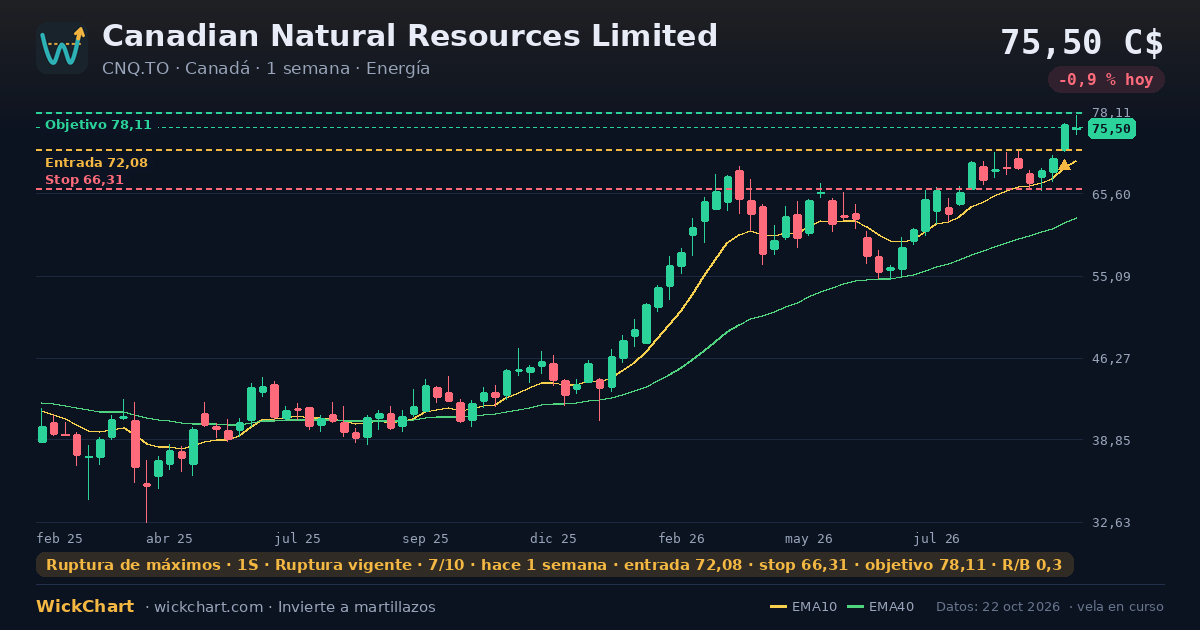Click the 55,09 axis value
Image resolution: width=1200 pixels, height=630 pixels.
(x=1111, y=276)
